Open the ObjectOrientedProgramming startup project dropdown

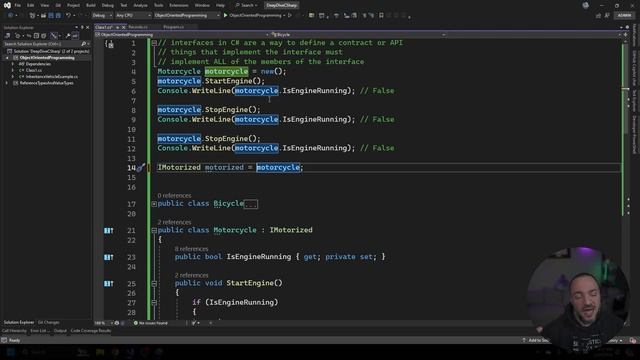point(187,16)
